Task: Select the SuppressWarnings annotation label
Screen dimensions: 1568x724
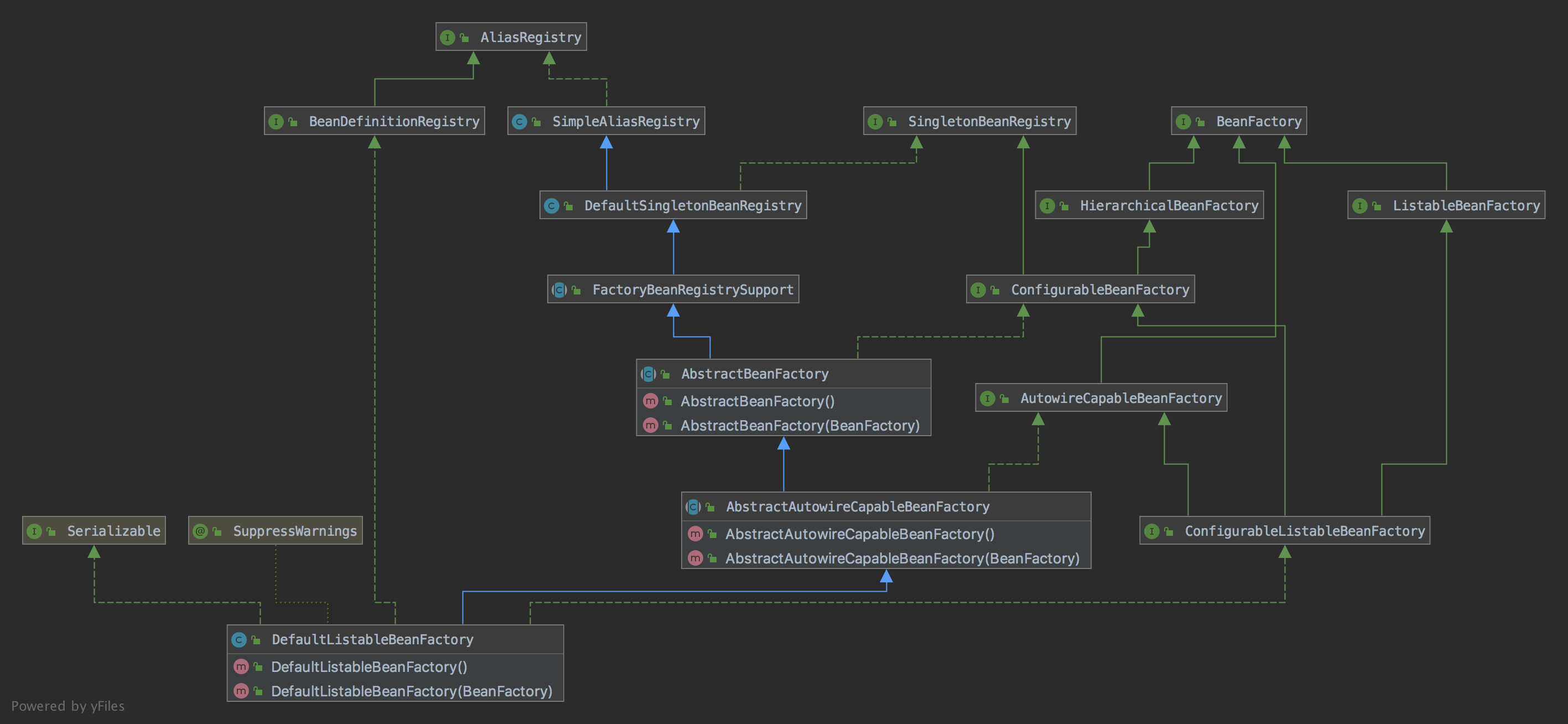Action: 295,530
